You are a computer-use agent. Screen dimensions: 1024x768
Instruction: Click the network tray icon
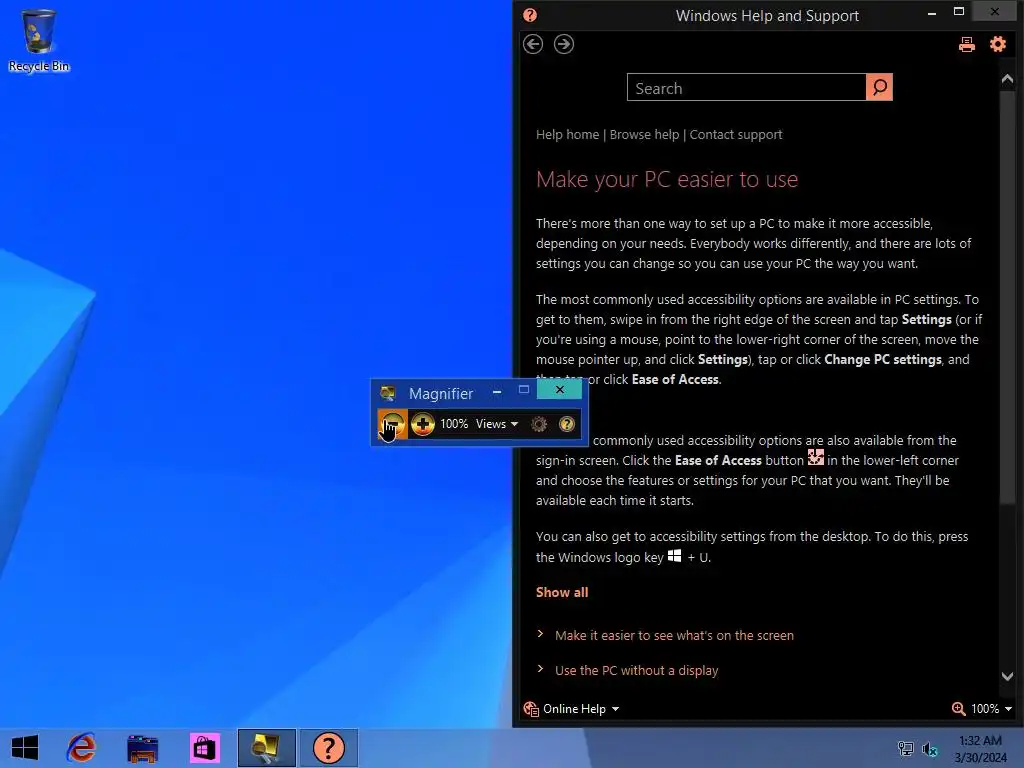pos(906,748)
